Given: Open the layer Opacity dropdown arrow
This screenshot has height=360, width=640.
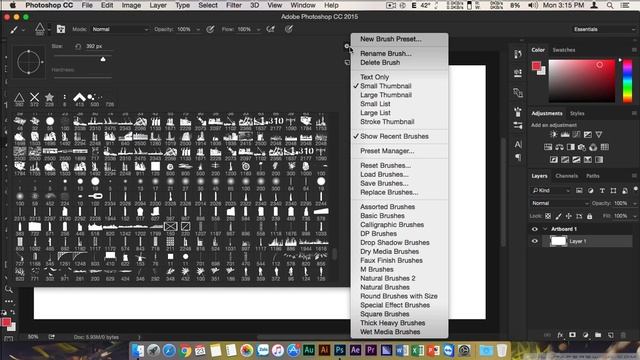Looking at the screenshot, I should pyautogui.click(x=635, y=203).
